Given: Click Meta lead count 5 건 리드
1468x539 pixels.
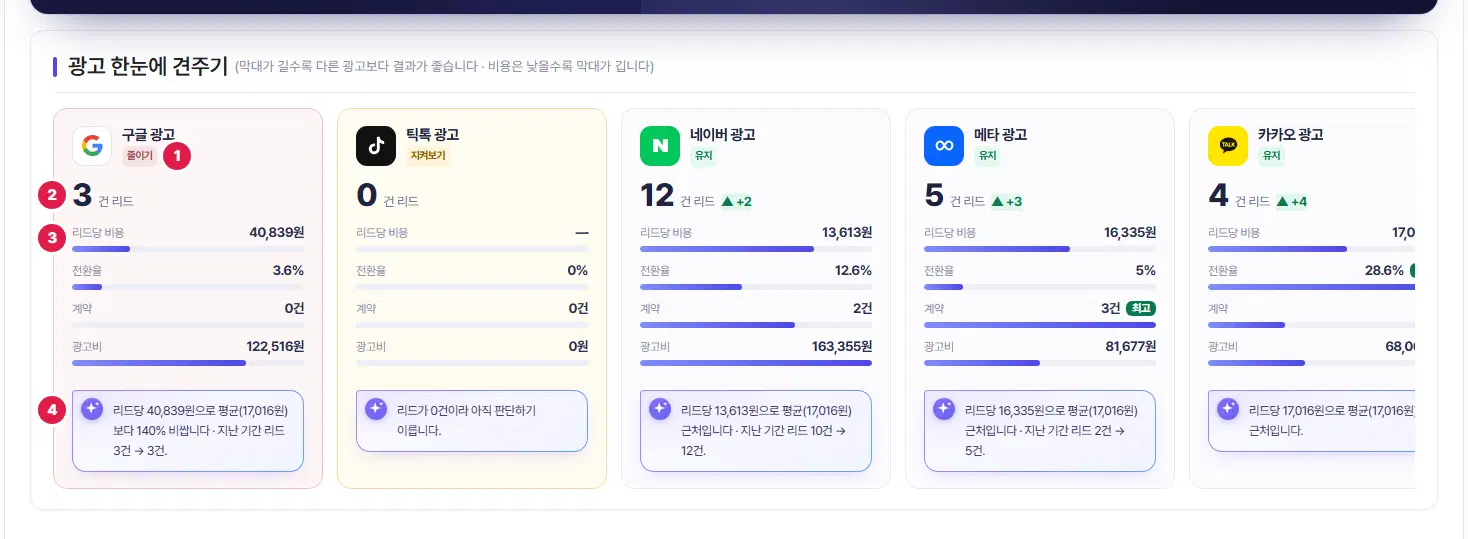Looking at the screenshot, I should pos(954,196).
